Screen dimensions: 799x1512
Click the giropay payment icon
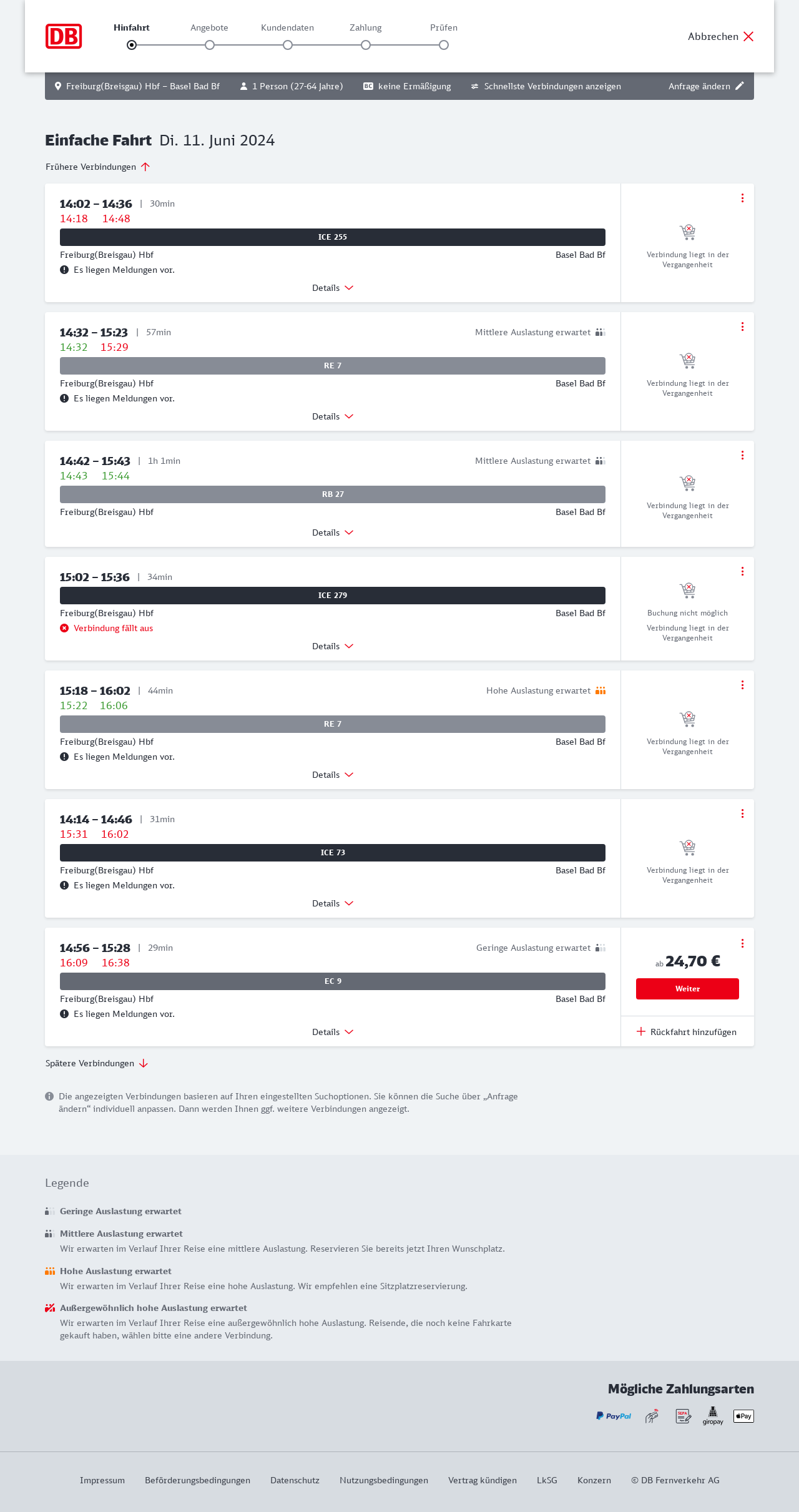coord(713,1416)
